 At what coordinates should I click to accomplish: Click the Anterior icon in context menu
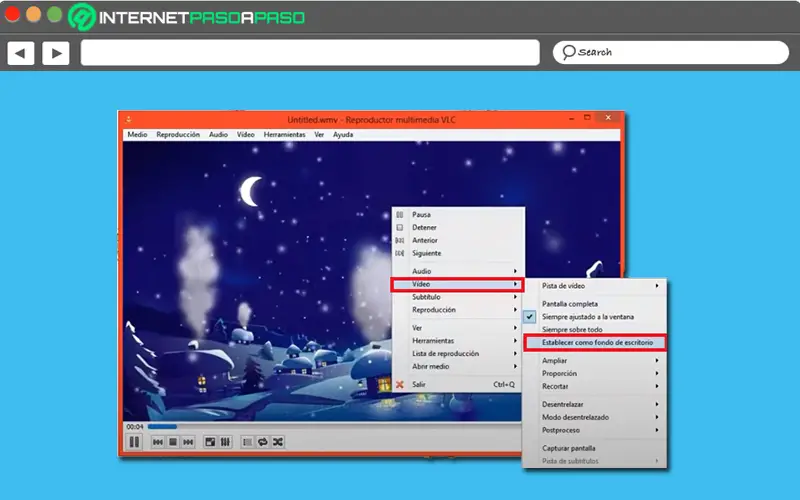tap(400, 240)
